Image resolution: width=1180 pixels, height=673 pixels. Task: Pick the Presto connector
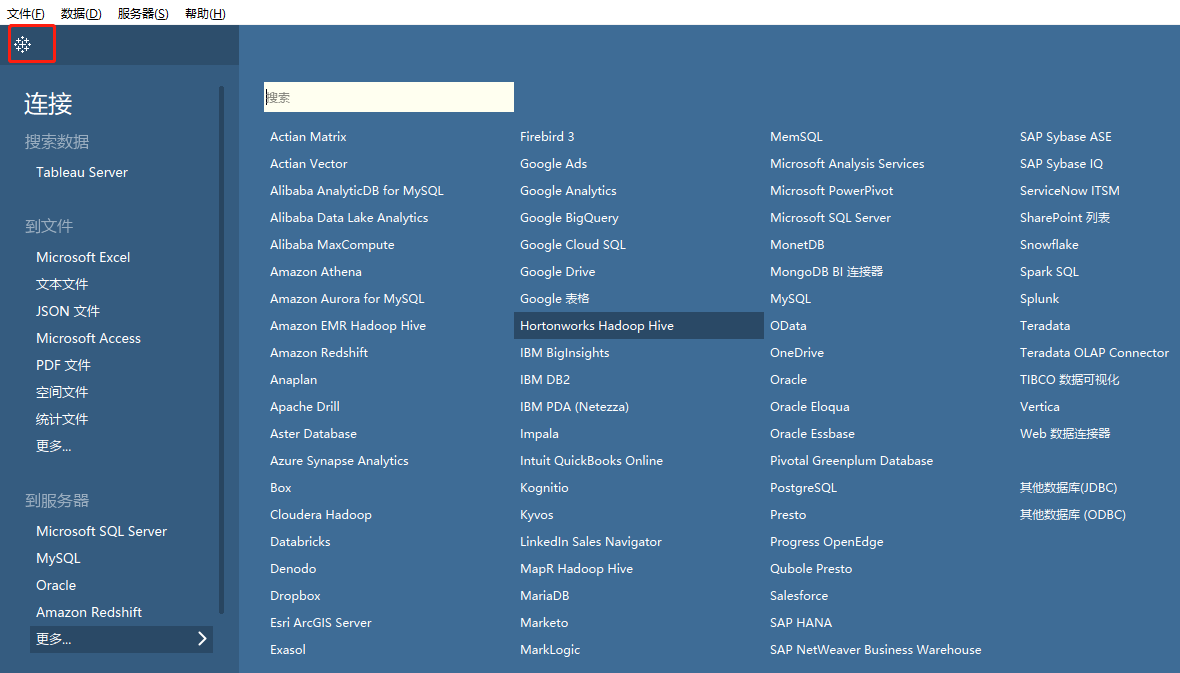point(788,515)
